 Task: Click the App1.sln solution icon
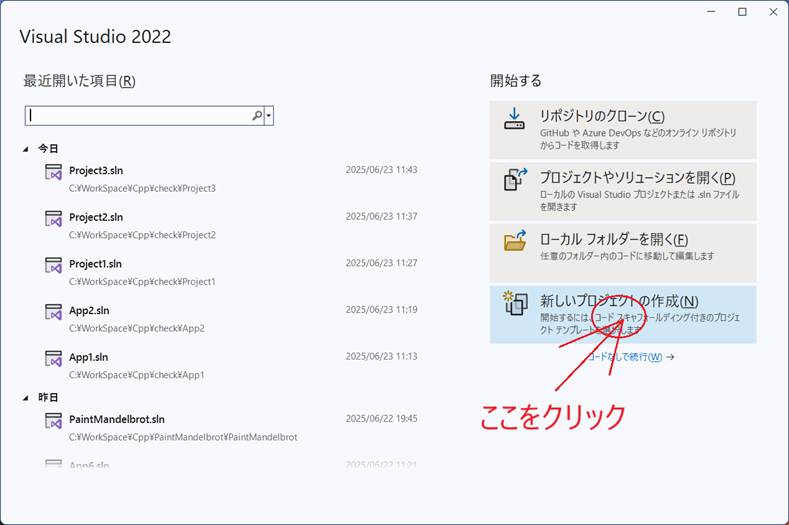53,358
